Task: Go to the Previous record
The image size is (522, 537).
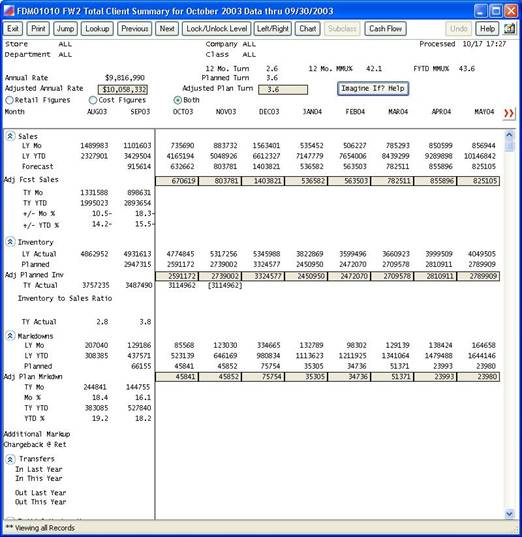Action: [x=135, y=29]
